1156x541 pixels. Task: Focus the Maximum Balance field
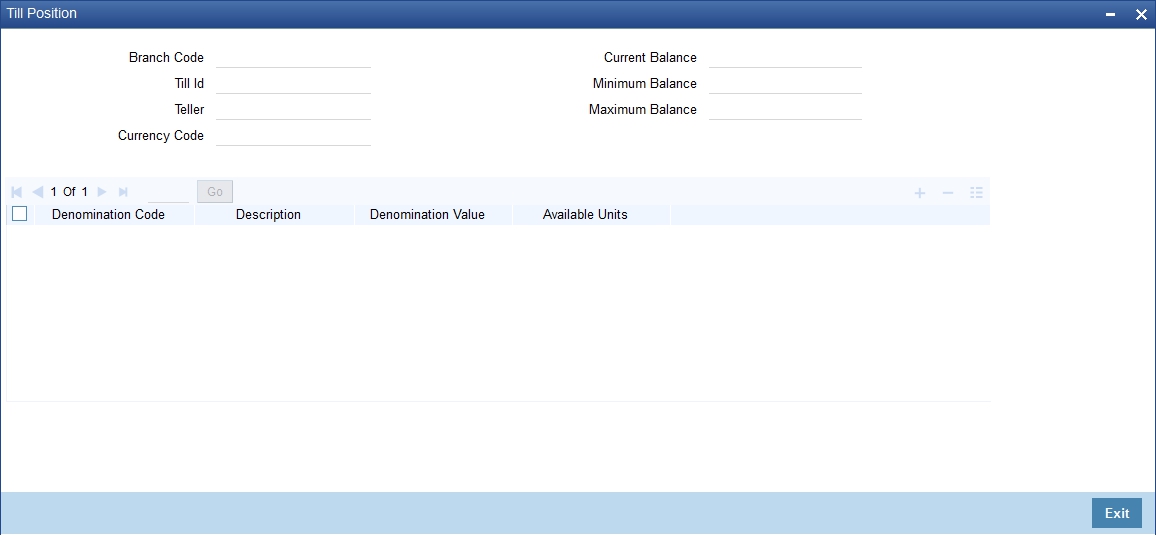[x=785, y=109]
